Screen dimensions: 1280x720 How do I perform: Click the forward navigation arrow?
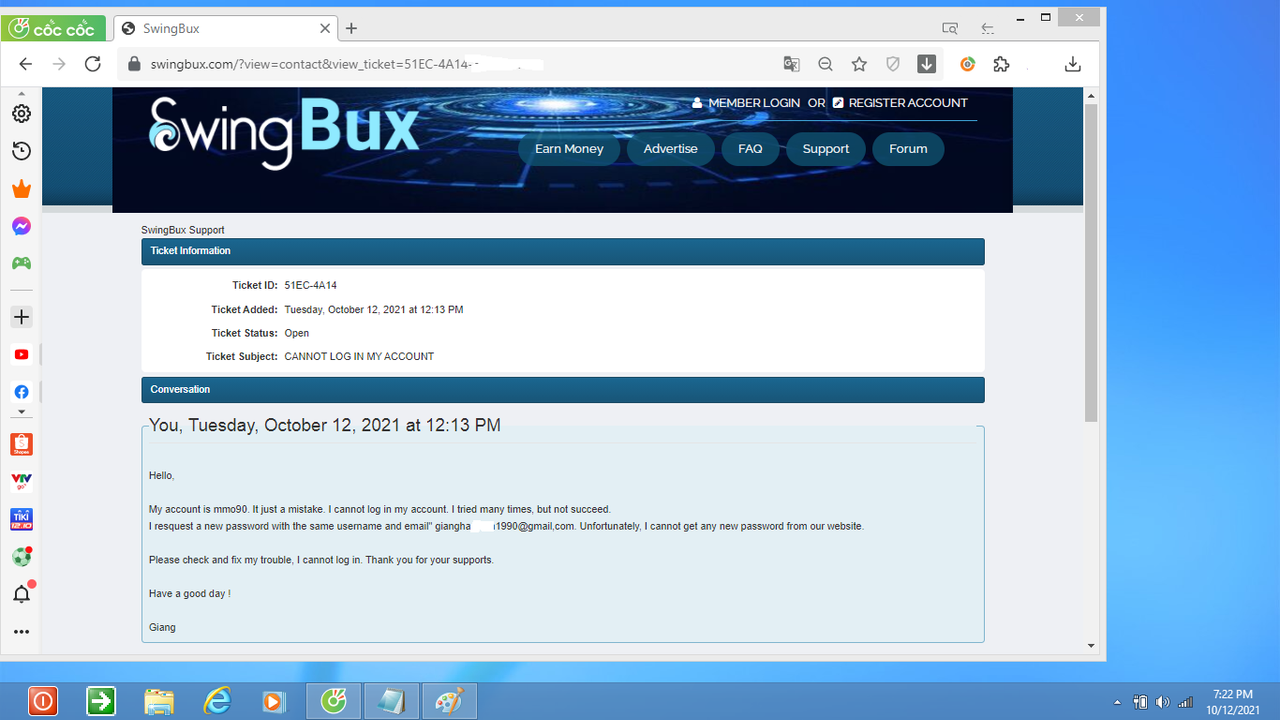[x=59, y=64]
